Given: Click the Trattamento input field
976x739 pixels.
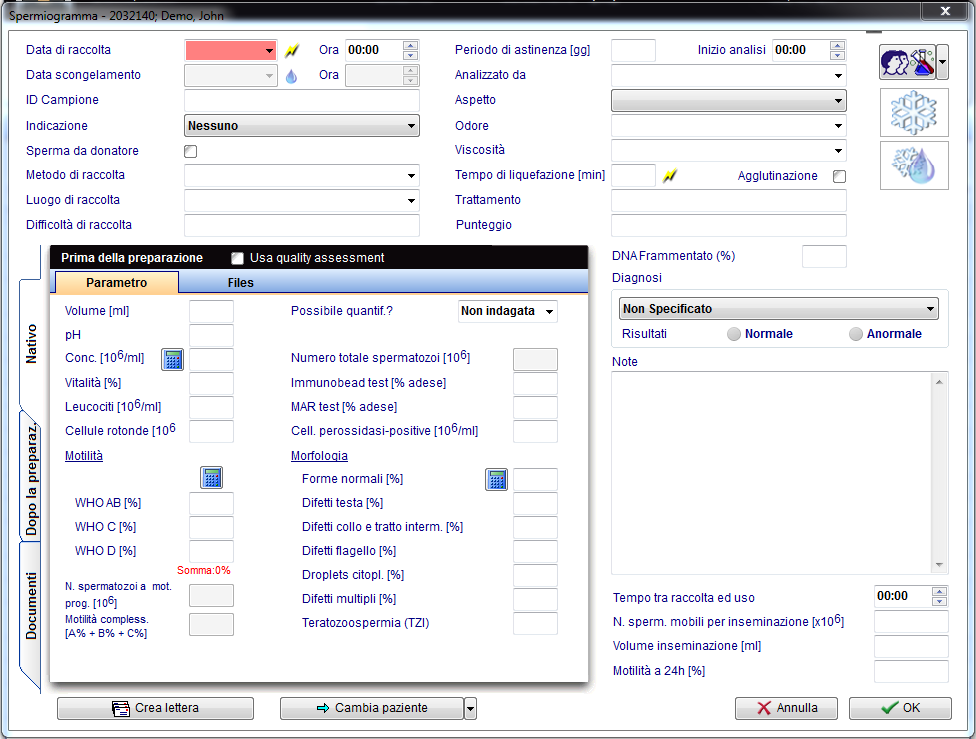Looking at the screenshot, I should (729, 200).
